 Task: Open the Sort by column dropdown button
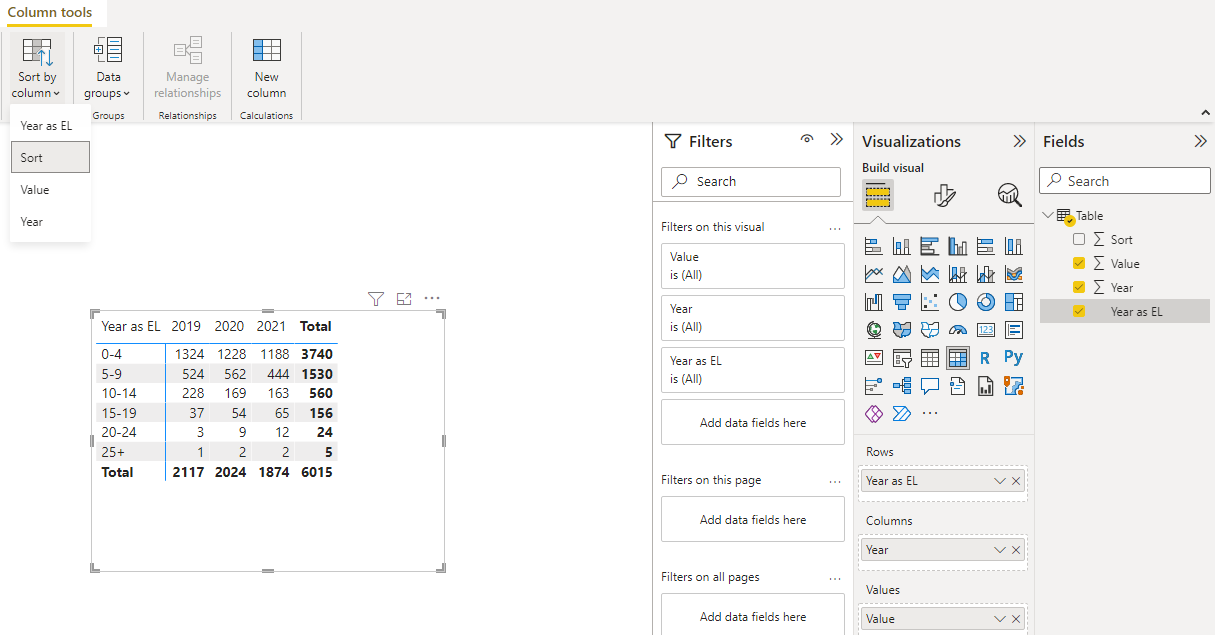coord(37,67)
